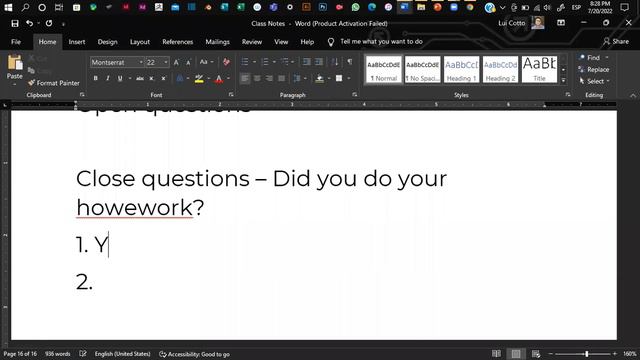
Task: Apply the Title style
Action: click(539, 69)
